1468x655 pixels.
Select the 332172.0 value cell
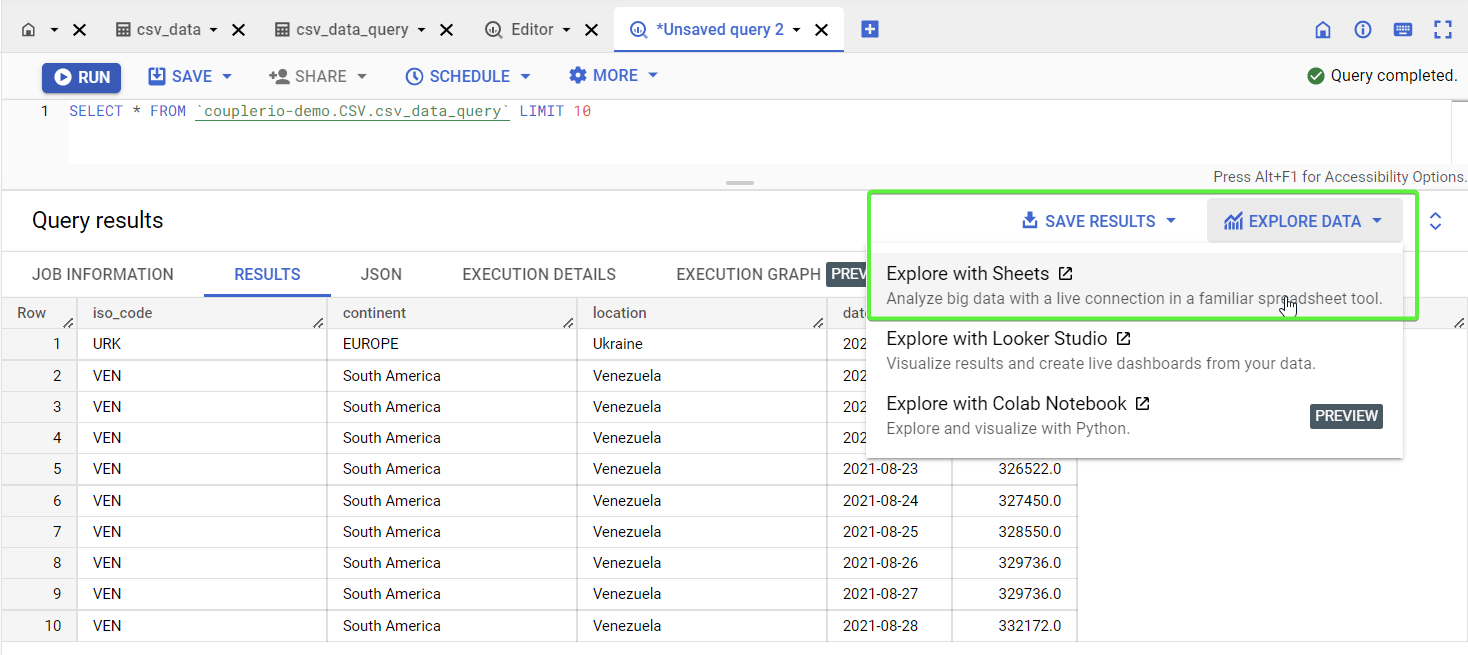pos(1014,626)
